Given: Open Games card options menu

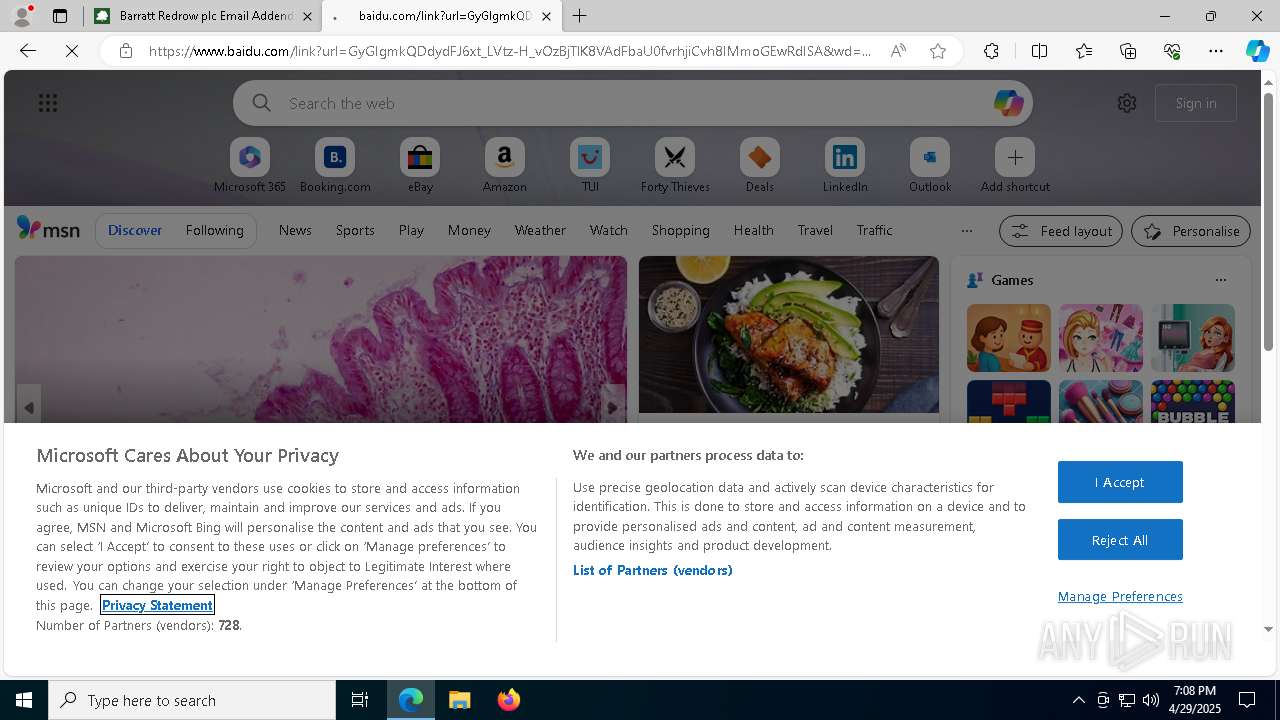Looking at the screenshot, I should (1220, 280).
